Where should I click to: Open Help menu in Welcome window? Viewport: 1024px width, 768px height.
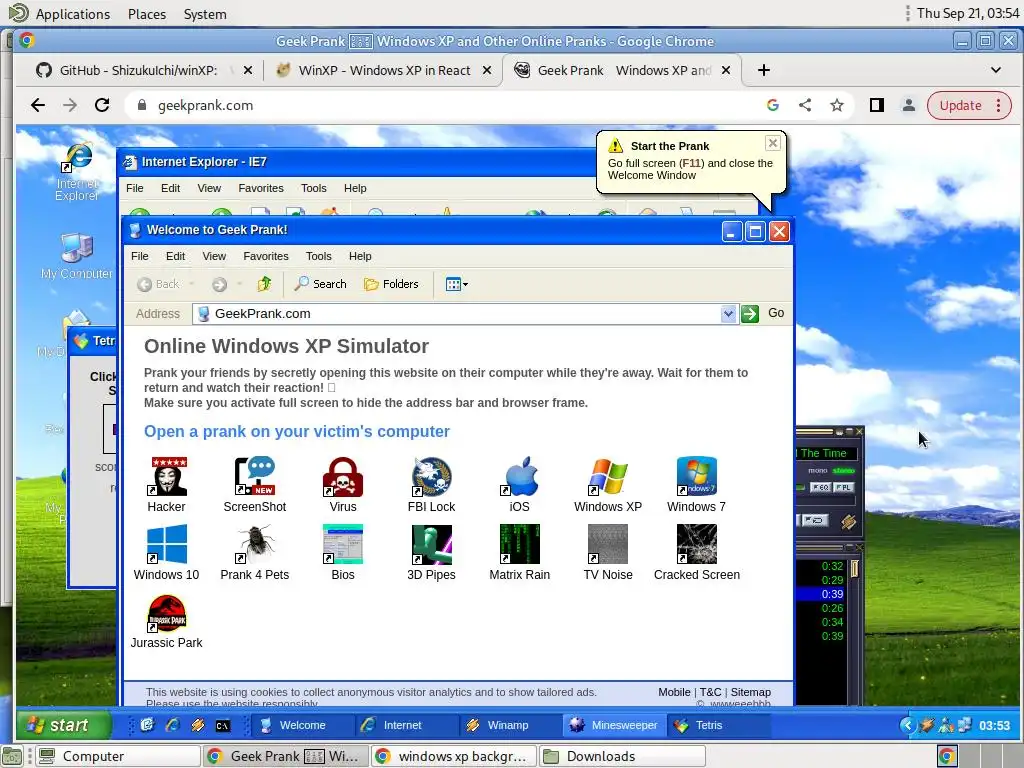click(x=360, y=256)
